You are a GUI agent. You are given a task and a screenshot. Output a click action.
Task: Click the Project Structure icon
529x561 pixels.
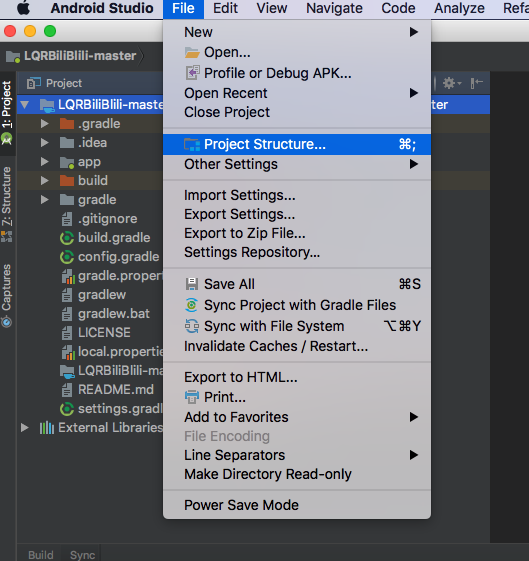point(192,145)
